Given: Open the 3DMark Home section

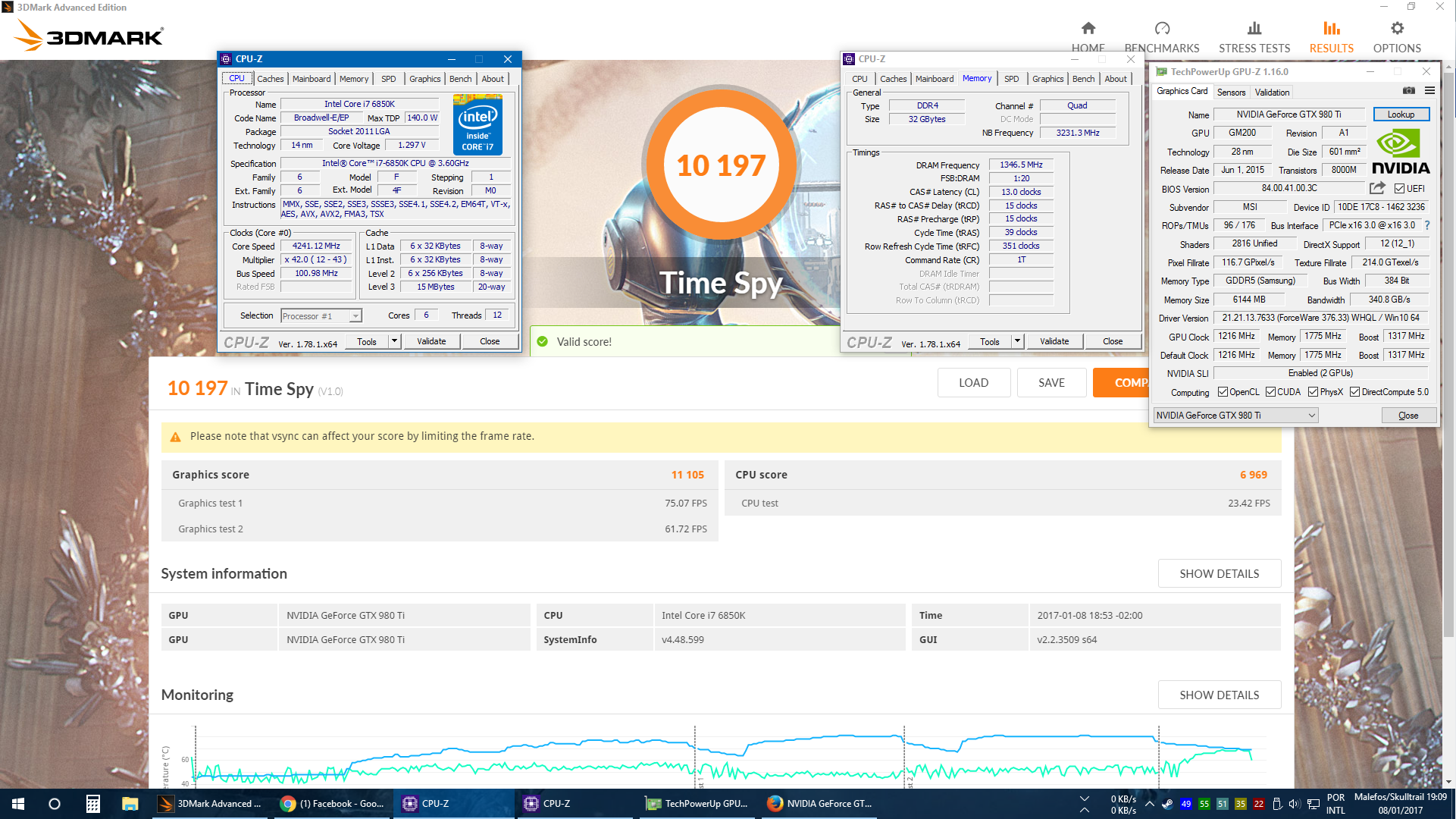Looking at the screenshot, I should click(1088, 37).
